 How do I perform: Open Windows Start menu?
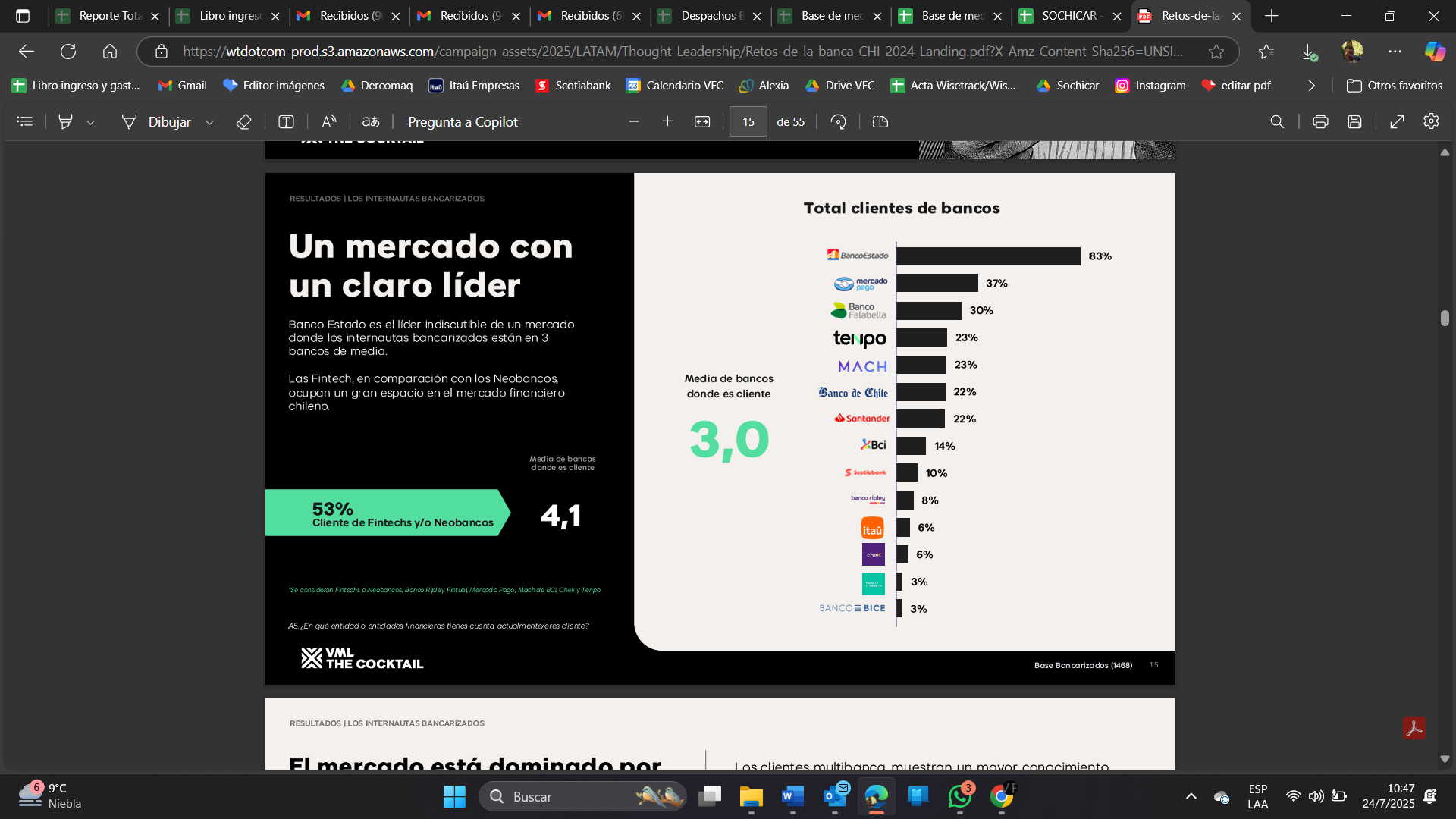454,796
